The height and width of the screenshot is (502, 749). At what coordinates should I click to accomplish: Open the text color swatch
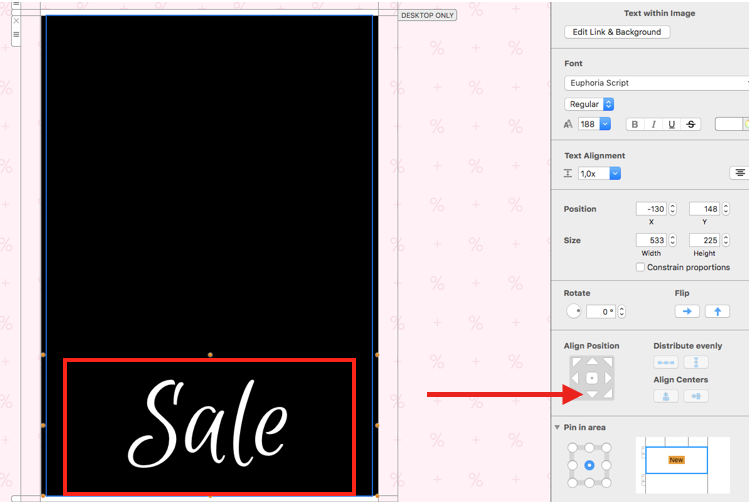pos(729,124)
